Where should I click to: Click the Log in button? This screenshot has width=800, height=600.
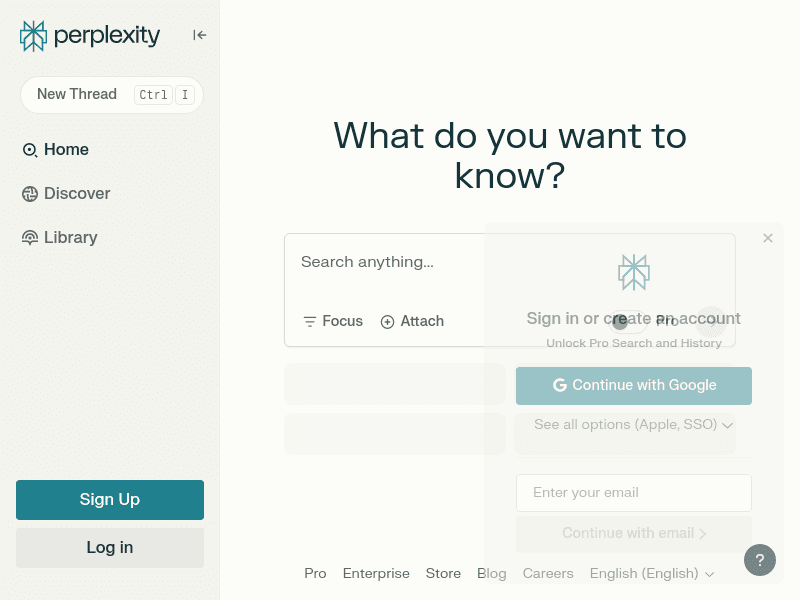[x=110, y=548]
